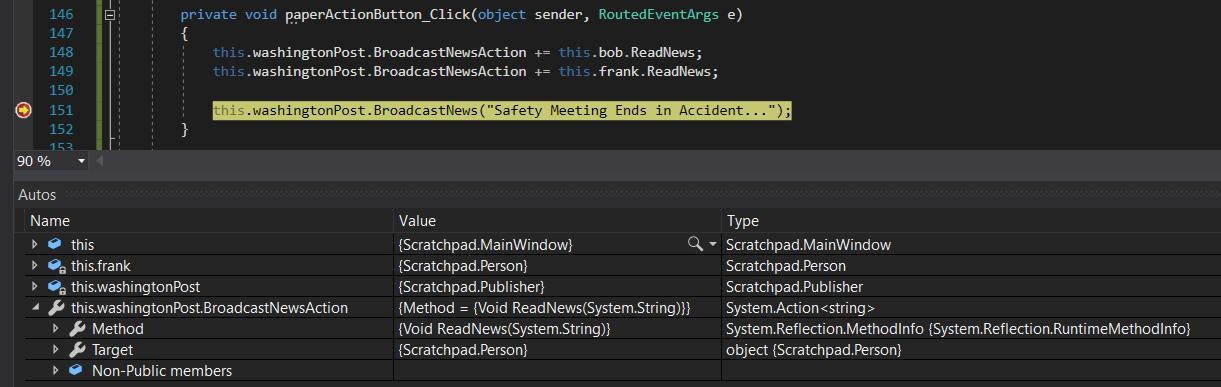Image resolution: width=1221 pixels, height=387 pixels.
Task: Expand the 'this' variable row
Action: pyautogui.click(x=36, y=245)
